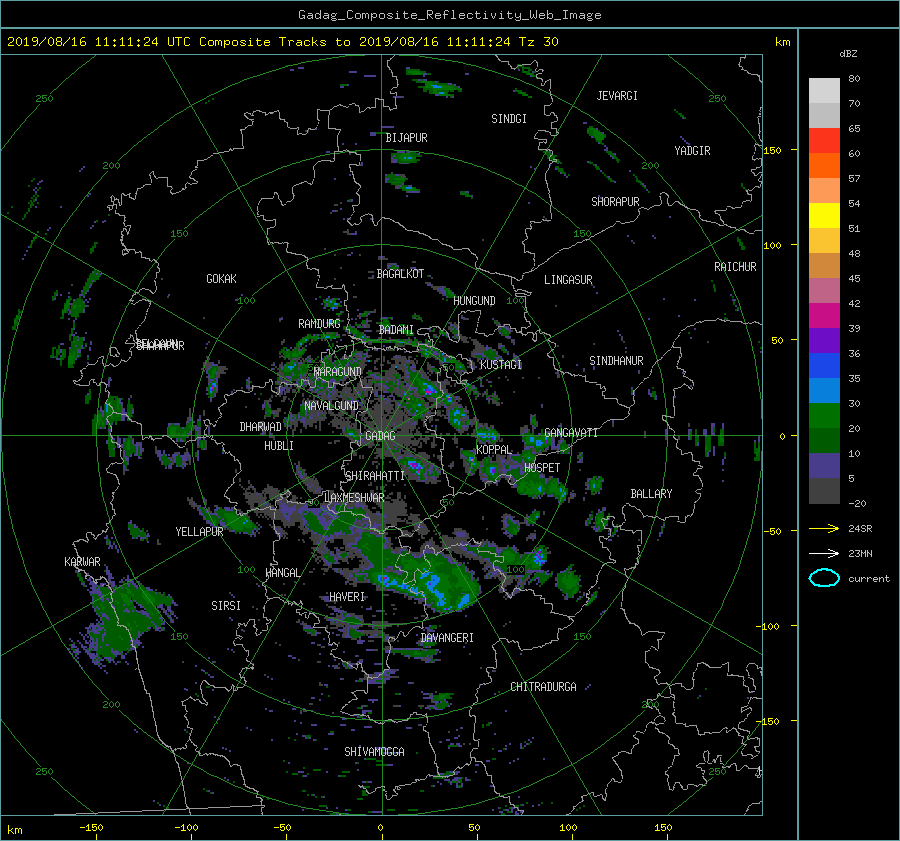Image resolution: width=900 pixels, height=841 pixels.
Task: Click the UTC Composite Tracks timestamp header
Action: point(282,42)
